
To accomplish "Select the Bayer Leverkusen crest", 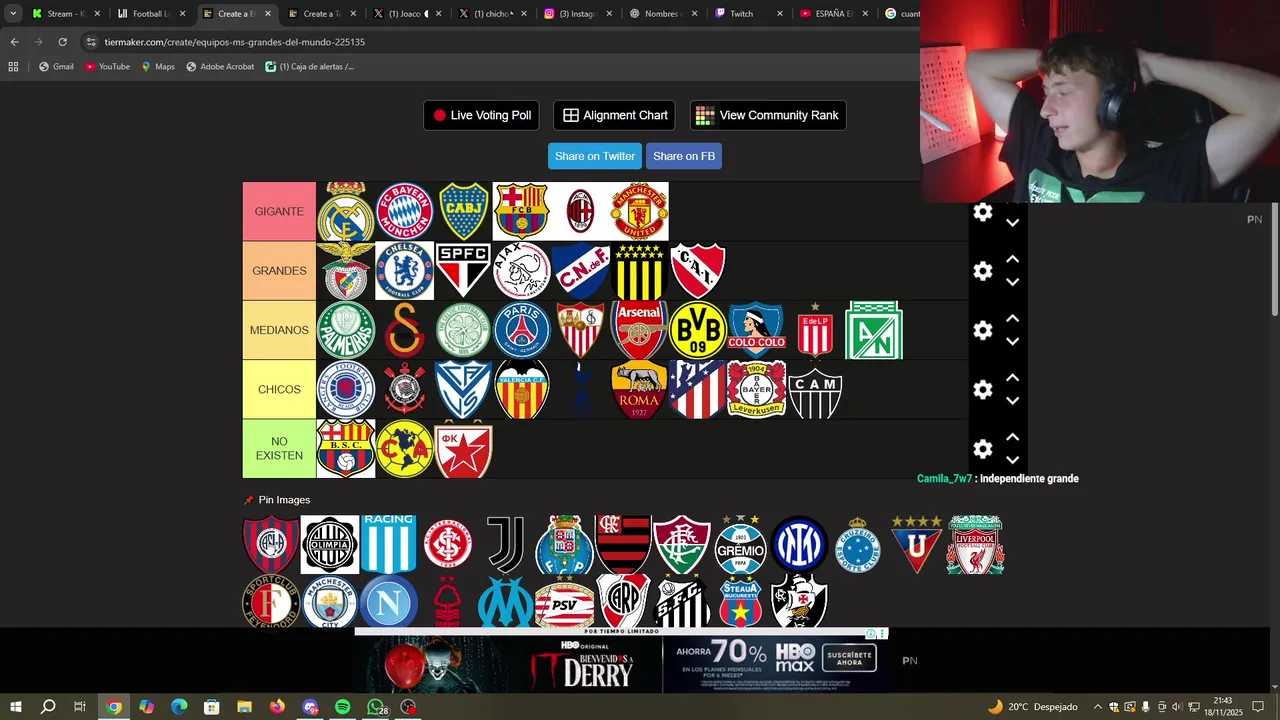I will point(756,389).
